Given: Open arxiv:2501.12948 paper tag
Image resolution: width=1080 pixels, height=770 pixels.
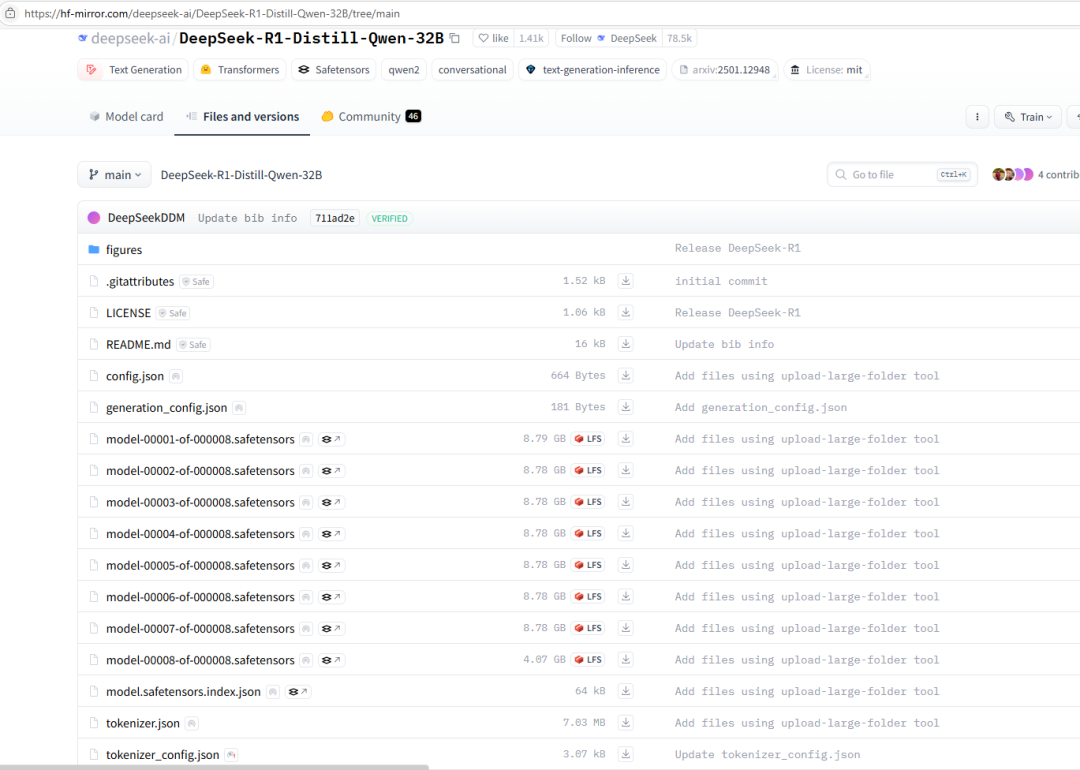Looking at the screenshot, I should 725,70.
